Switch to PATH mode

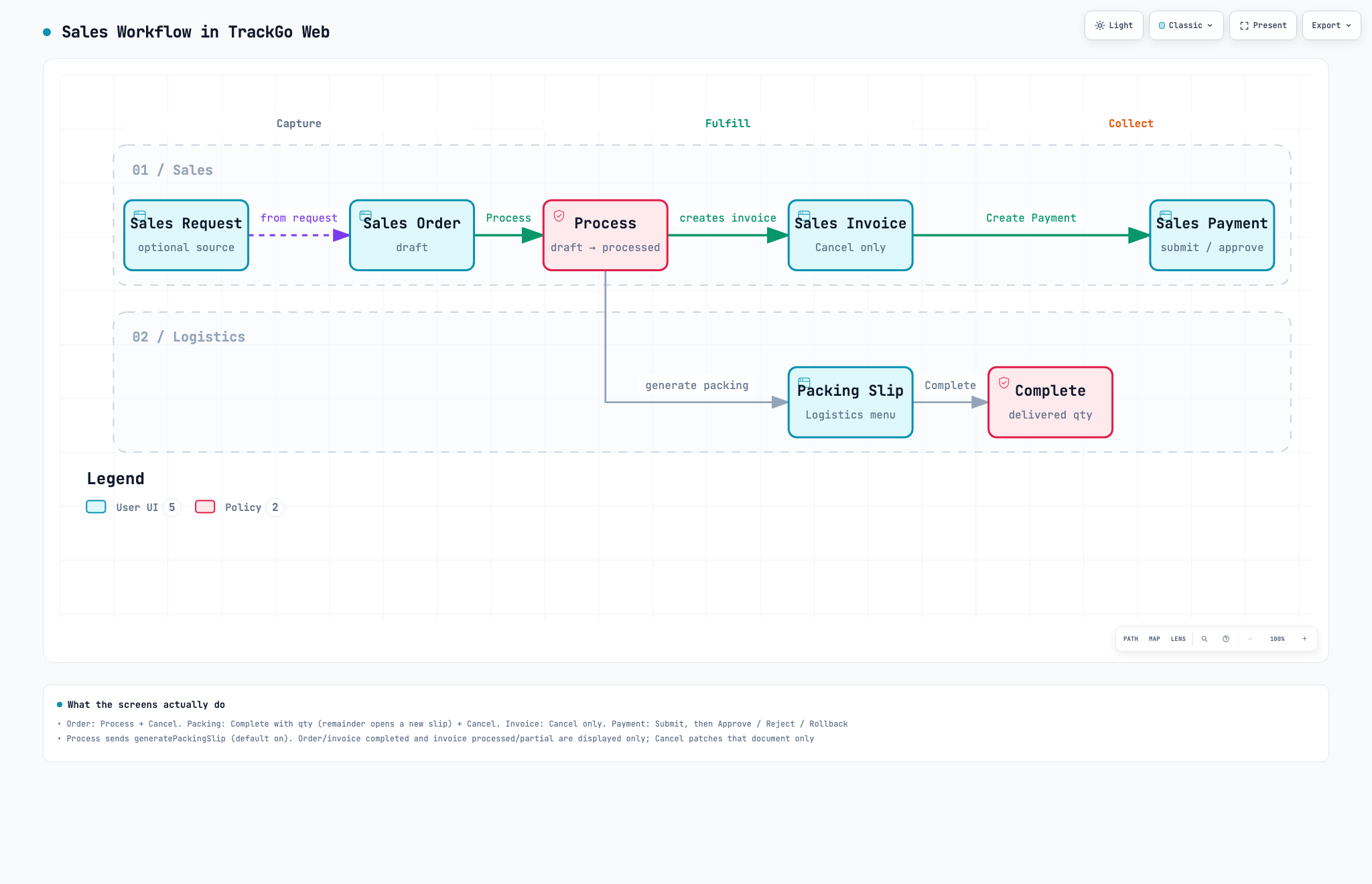click(x=1131, y=639)
